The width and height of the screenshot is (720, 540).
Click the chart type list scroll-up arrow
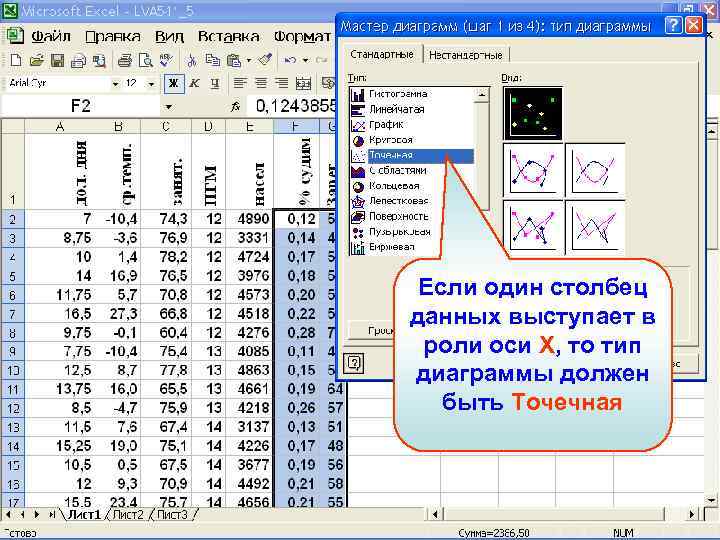[482, 95]
